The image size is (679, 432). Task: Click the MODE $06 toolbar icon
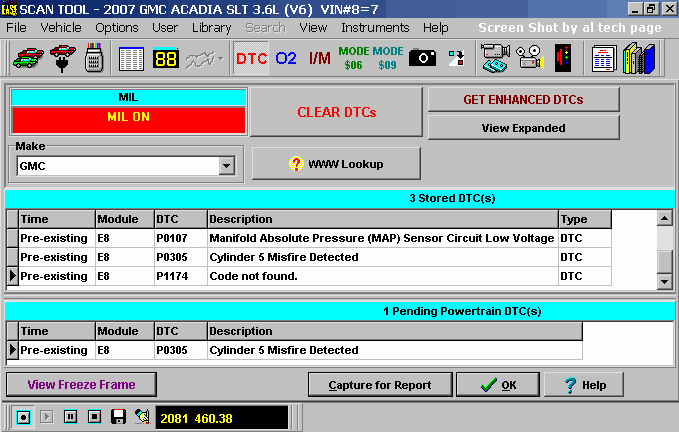pyautogui.click(x=354, y=58)
